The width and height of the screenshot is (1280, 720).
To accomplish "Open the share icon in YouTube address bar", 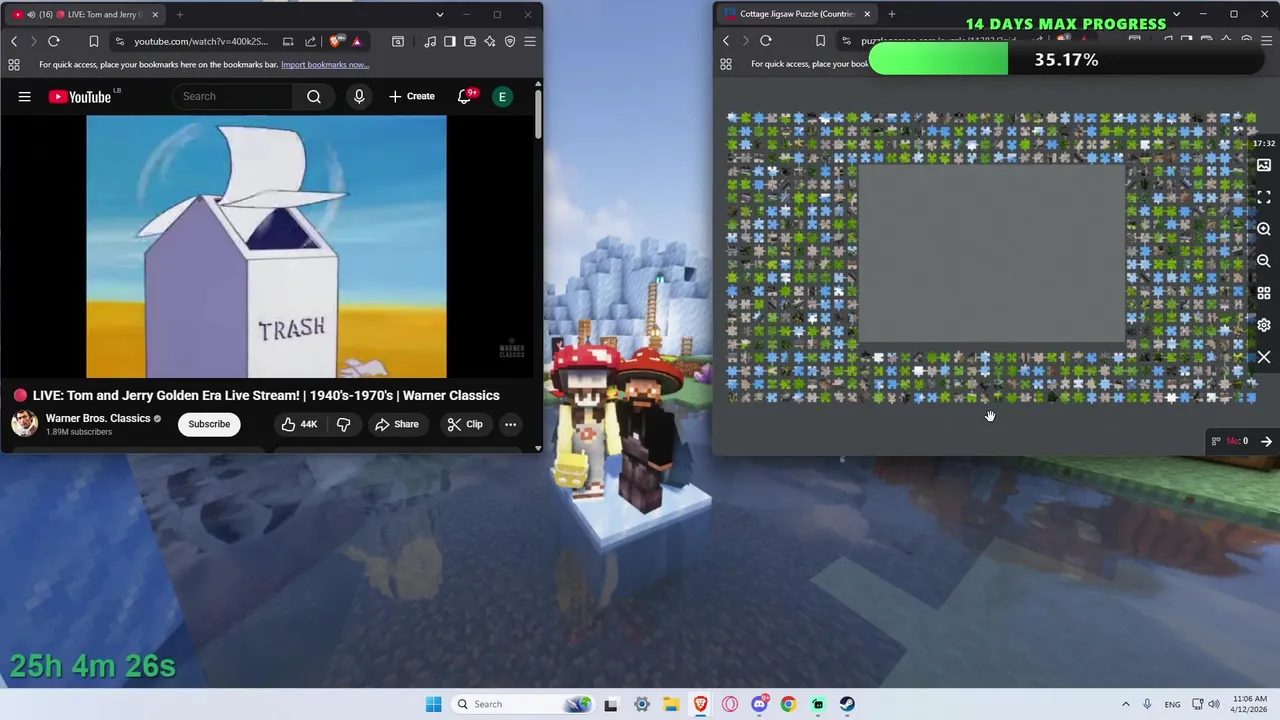I will point(310,41).
